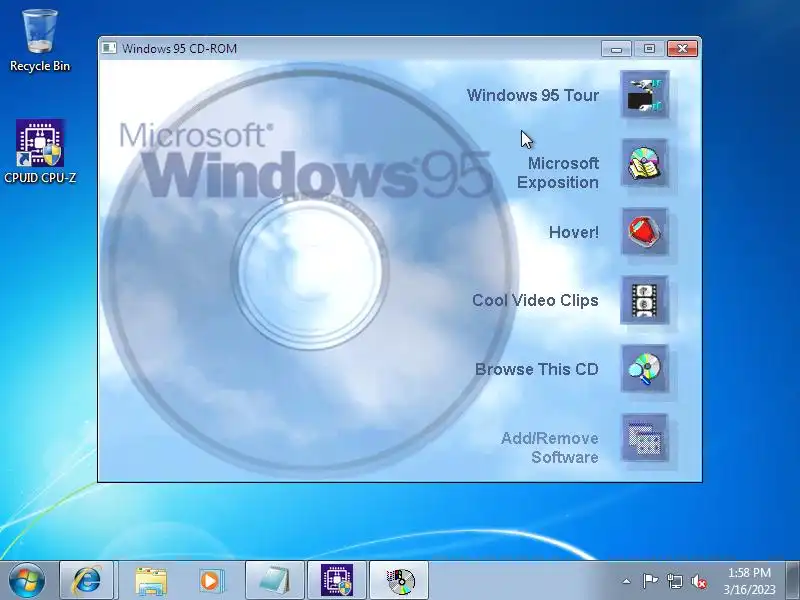Switch to CPU-Z in the taskbar

pyautogui.click(x=337, y=580)
